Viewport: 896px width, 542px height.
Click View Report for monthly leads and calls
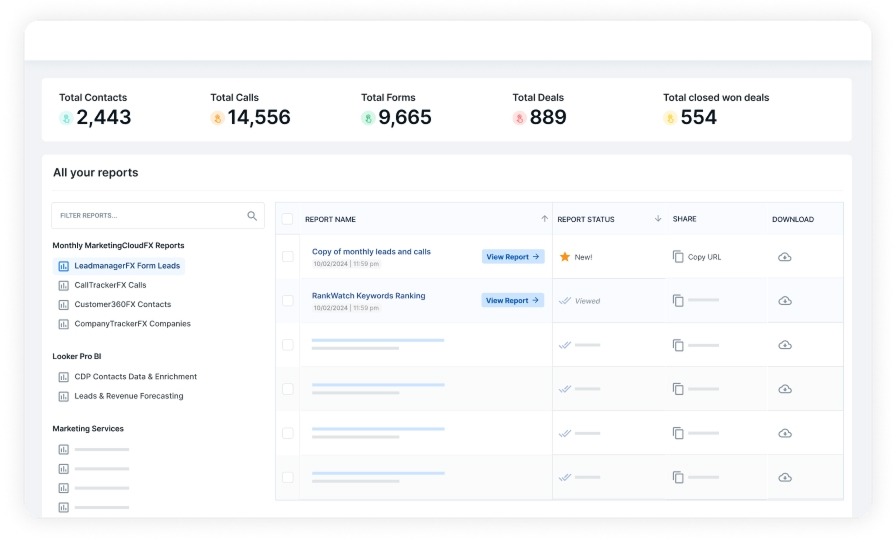(x=512, y=257)
